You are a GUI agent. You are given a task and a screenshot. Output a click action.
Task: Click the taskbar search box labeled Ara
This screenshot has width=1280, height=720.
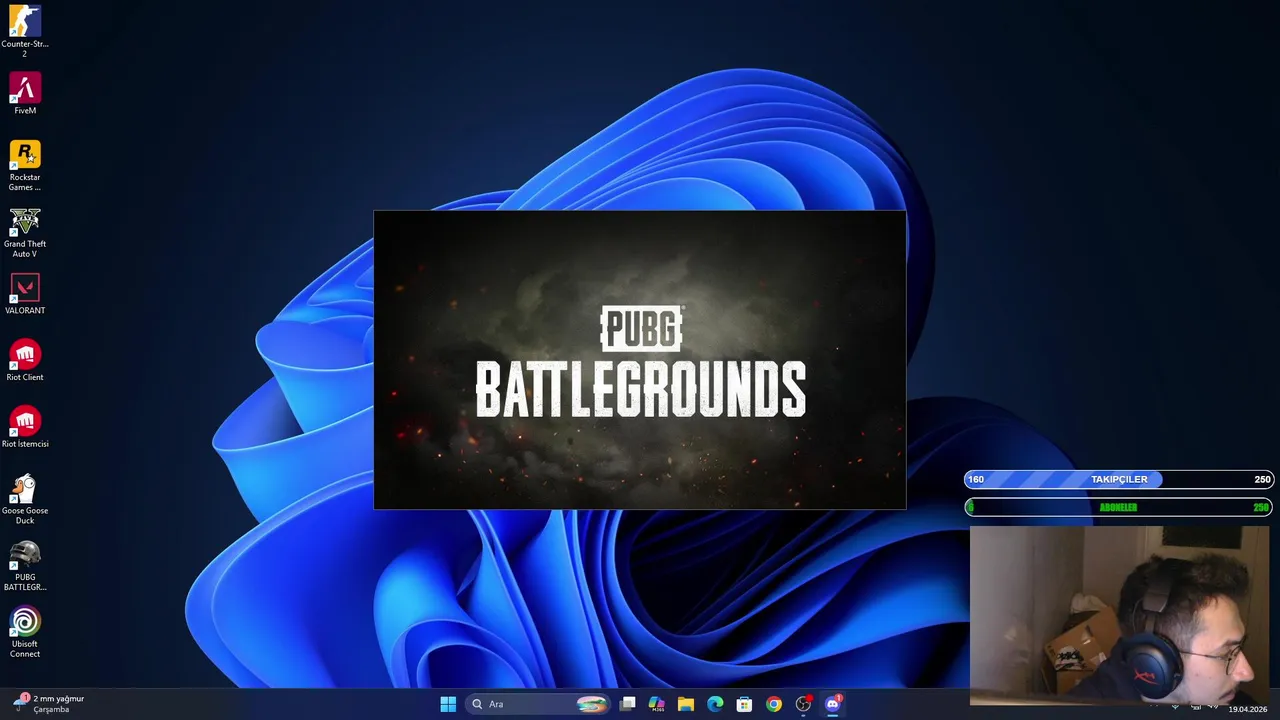[538, 704]
